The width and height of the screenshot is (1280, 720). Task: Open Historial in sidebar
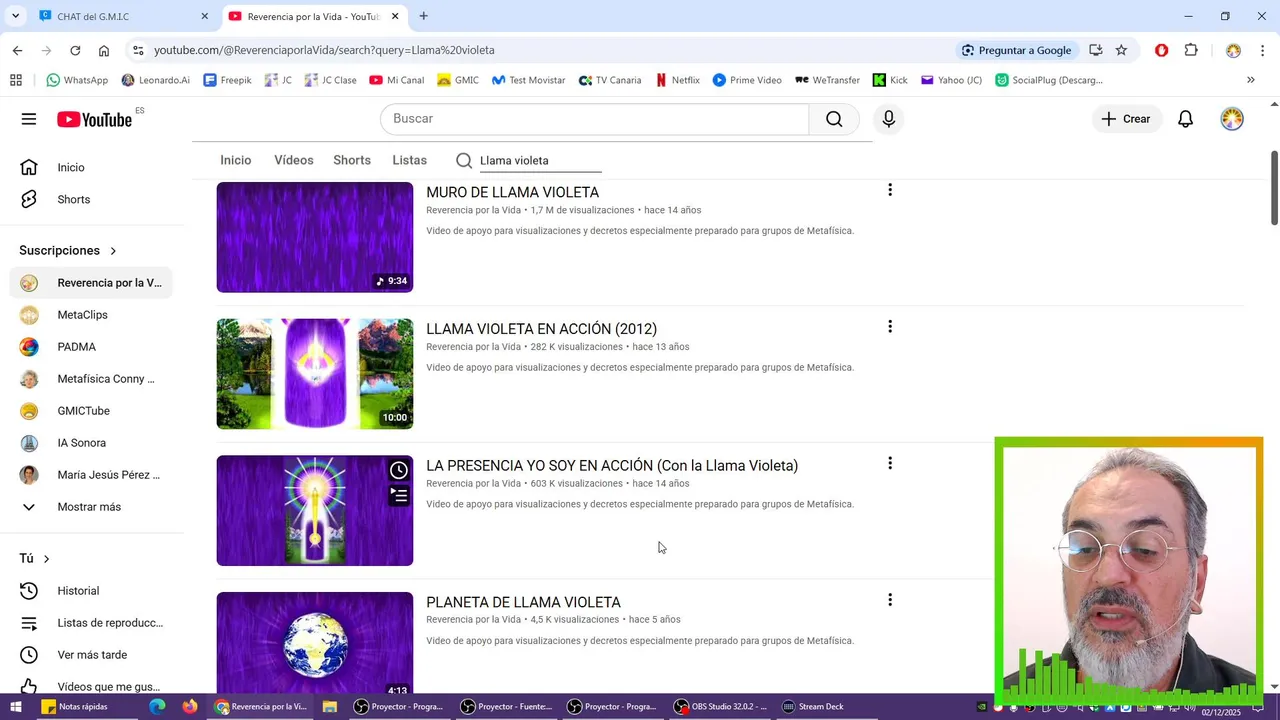coord(91,591)
